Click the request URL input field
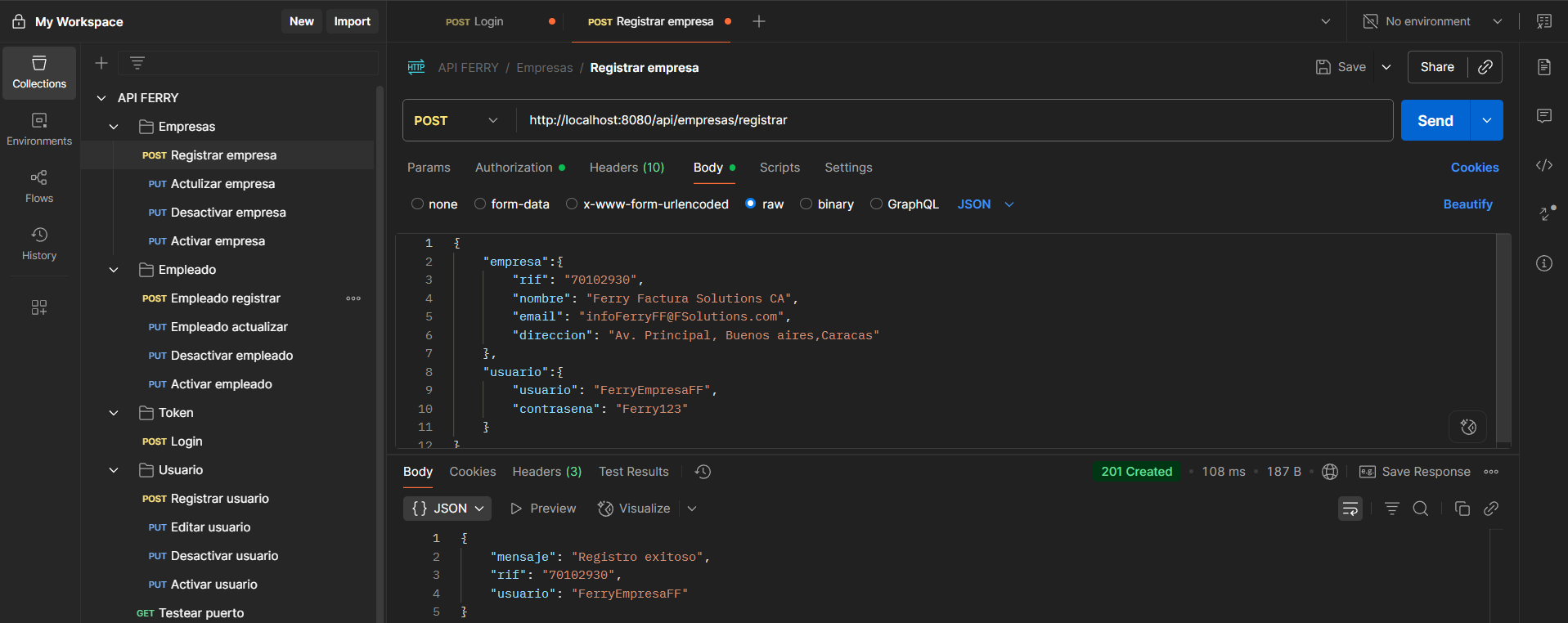The image size is (1568, 623). tap(955, 120)
